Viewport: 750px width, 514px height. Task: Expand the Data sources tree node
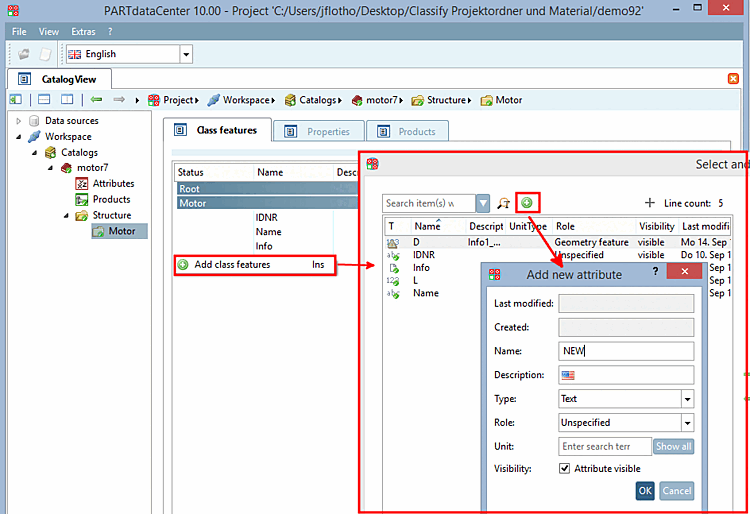pyautogui.click(x=19, y=121)
